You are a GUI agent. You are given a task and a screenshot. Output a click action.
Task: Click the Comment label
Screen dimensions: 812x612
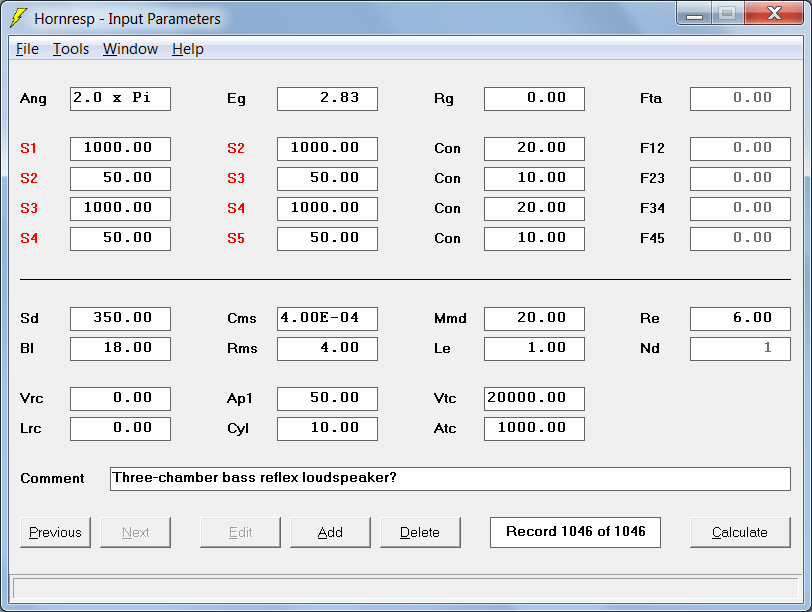coord(52,478)
